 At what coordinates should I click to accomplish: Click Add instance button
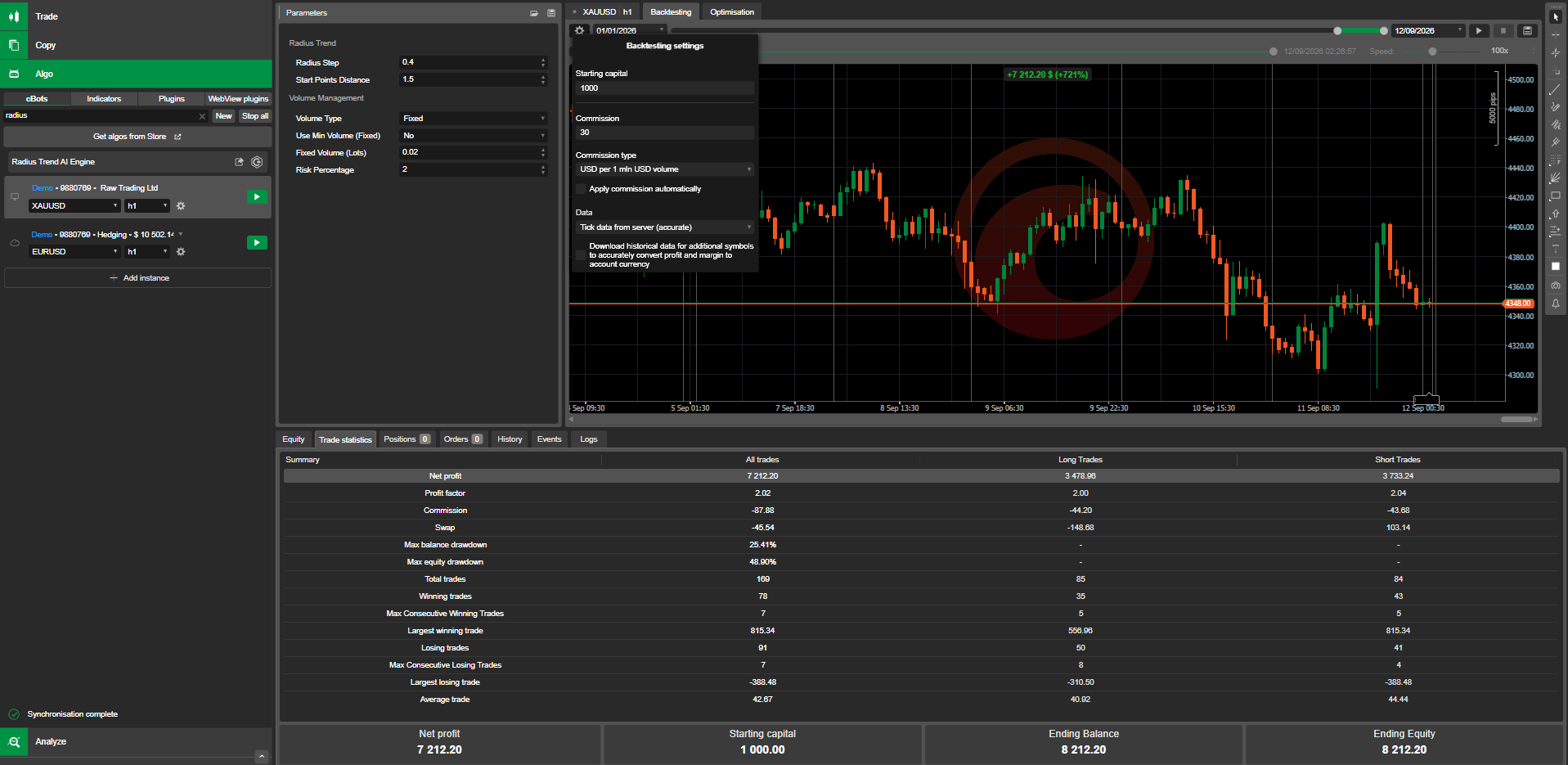click(137, 278)
